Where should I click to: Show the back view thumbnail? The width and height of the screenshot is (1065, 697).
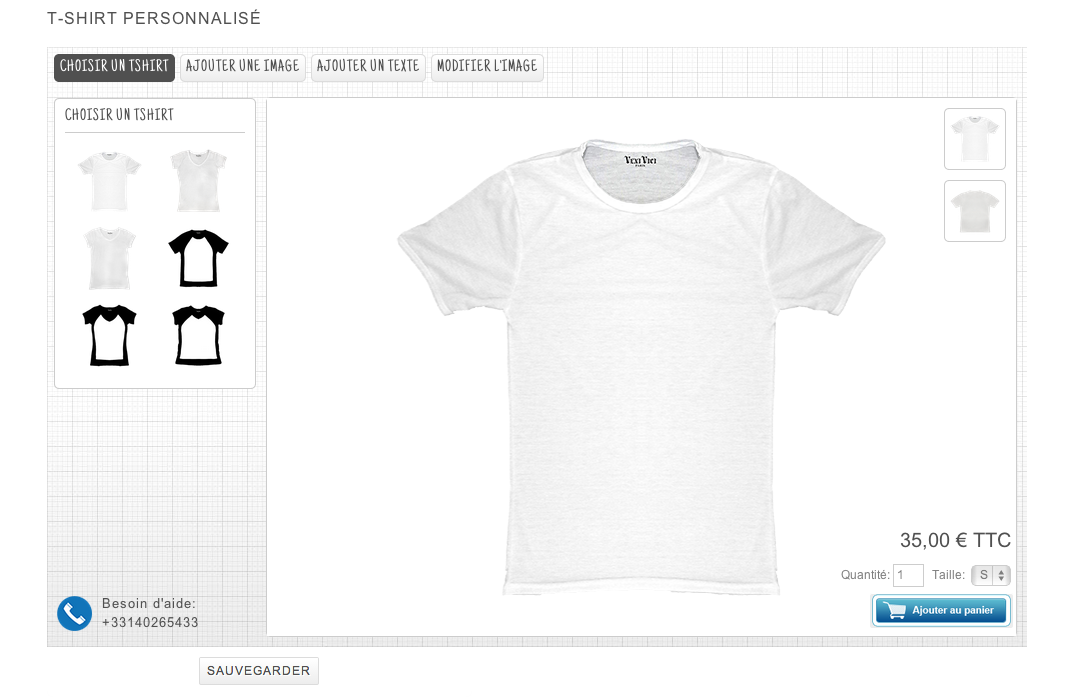coord(975,211)
